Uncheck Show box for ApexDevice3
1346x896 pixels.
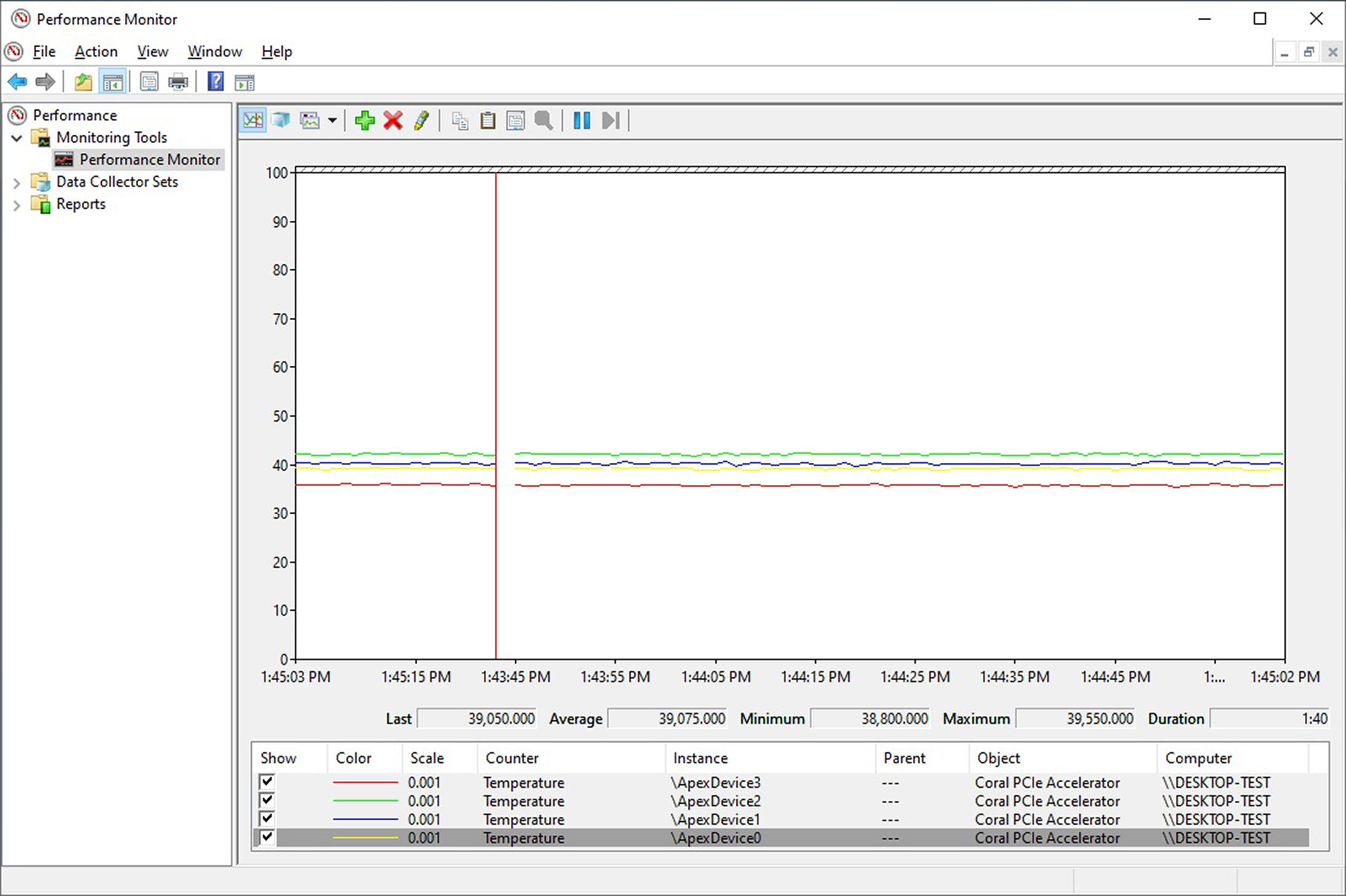[267, 782]
